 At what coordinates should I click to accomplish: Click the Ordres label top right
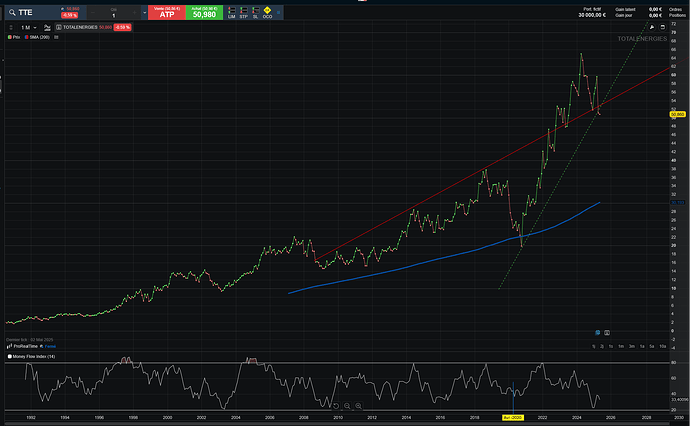[x=675, y=9]
